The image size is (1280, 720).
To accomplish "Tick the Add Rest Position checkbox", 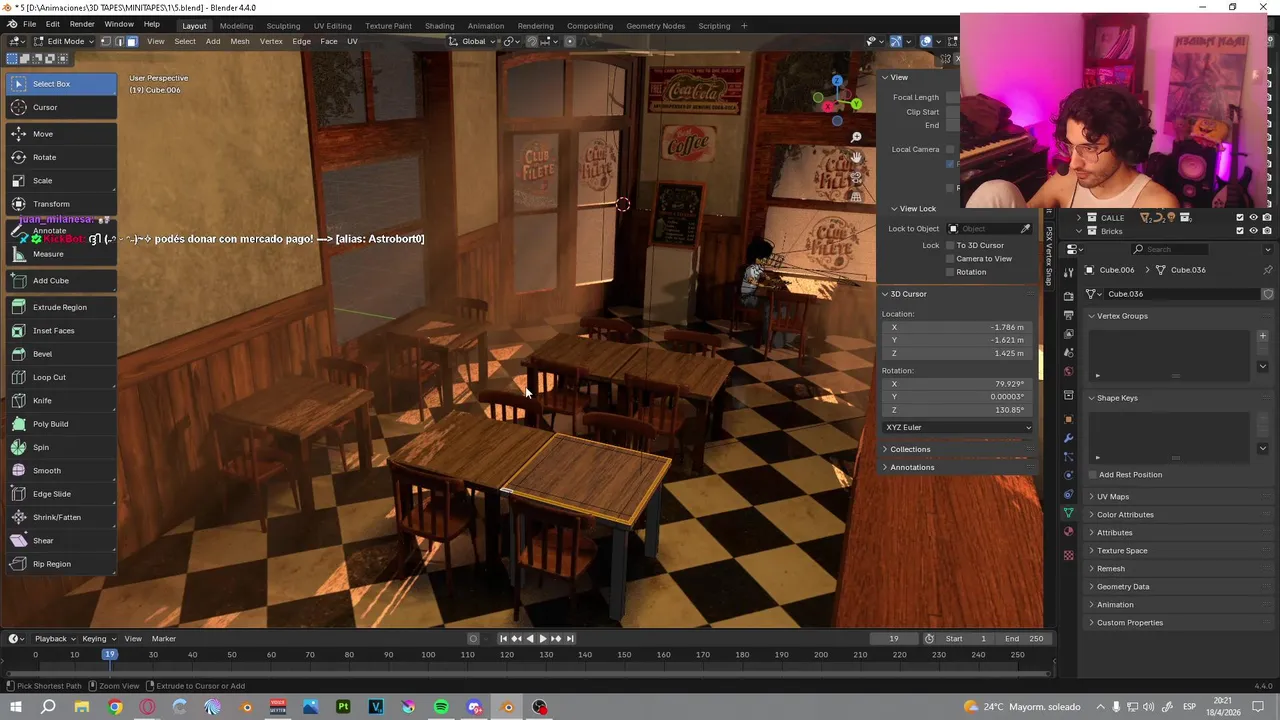I will point(1092,475).
